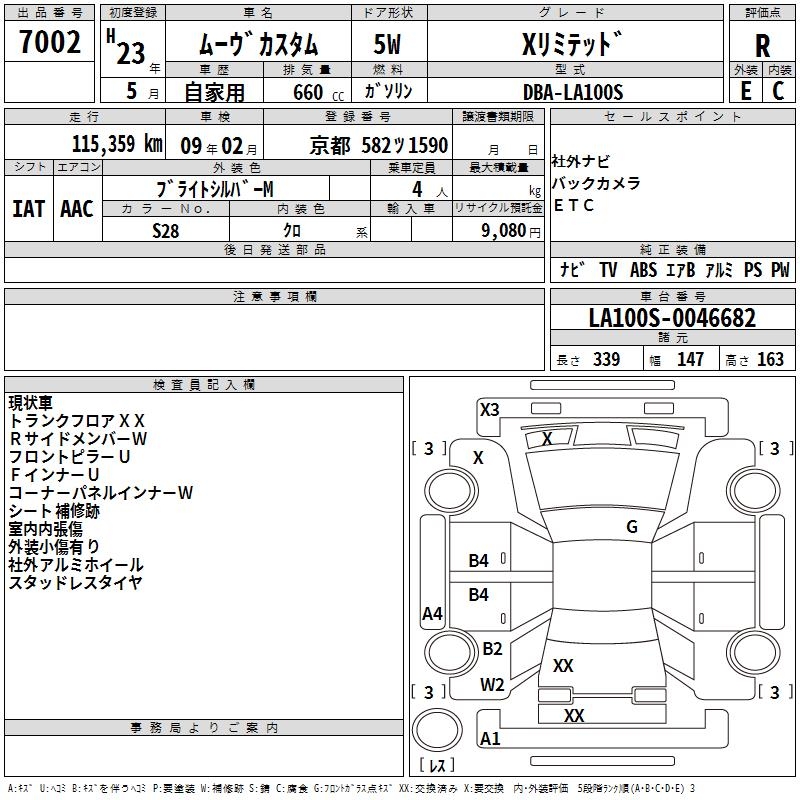The image size is (800, 800).
Task: Click the genuine equipment アルミ
Action: pos(719,269)
